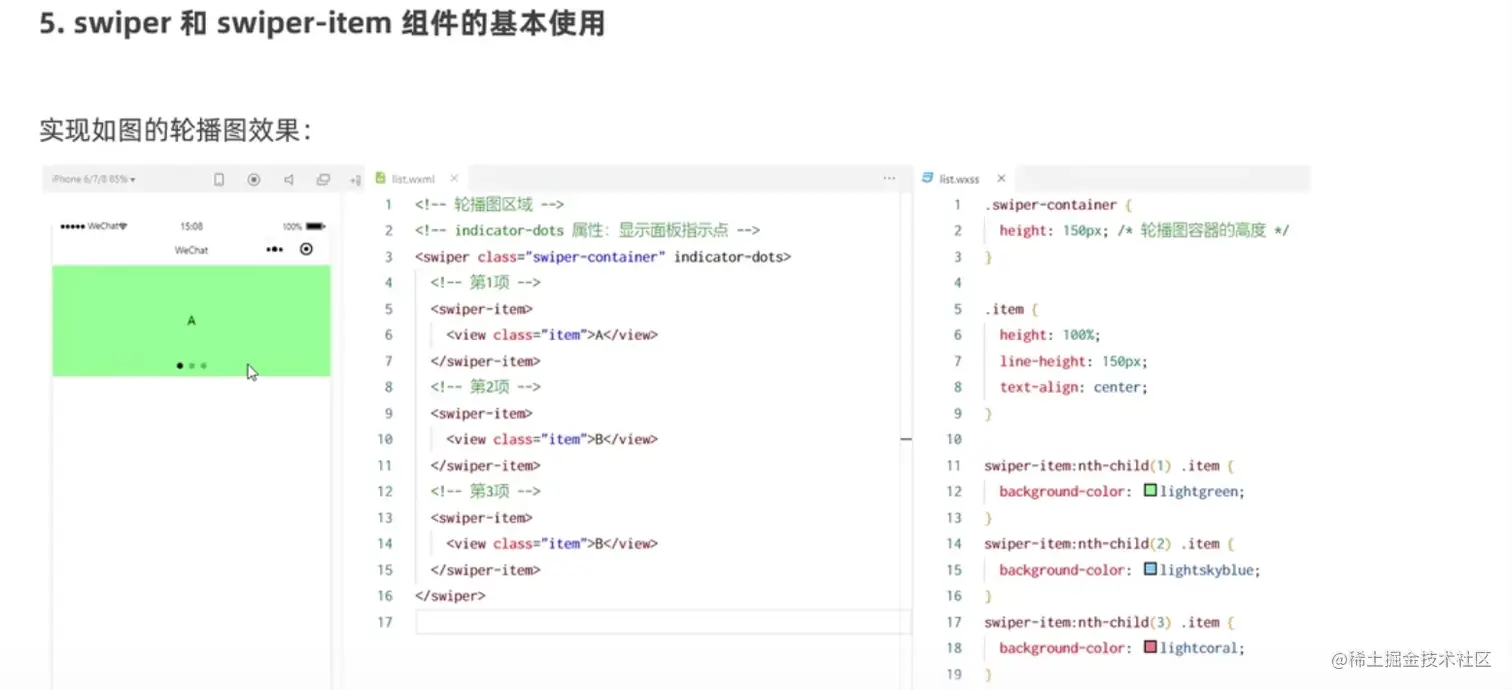Viewport: 1512px width, 690px height.
Task: Click the comment line 第1项
Action: [x=485, y=283]
